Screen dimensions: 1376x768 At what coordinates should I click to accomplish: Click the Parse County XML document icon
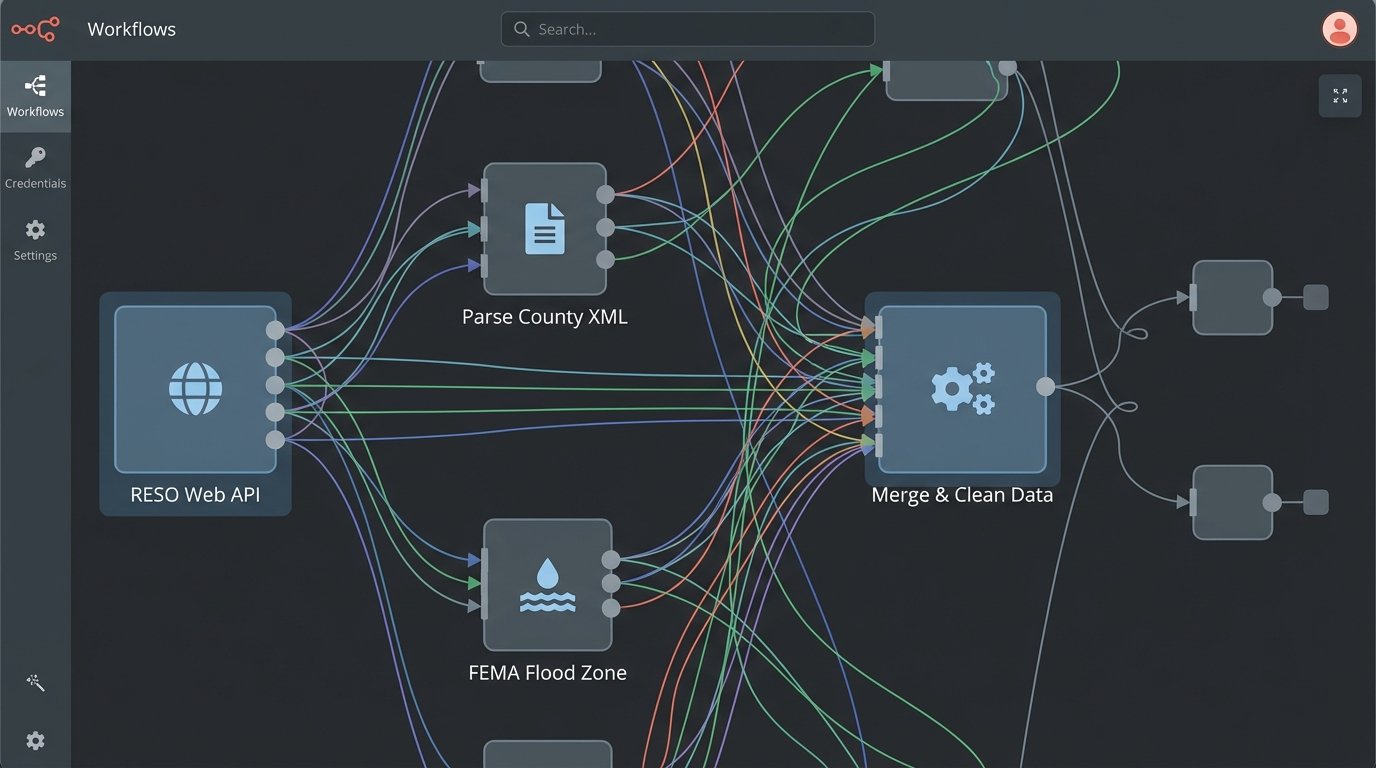(545, 227)
